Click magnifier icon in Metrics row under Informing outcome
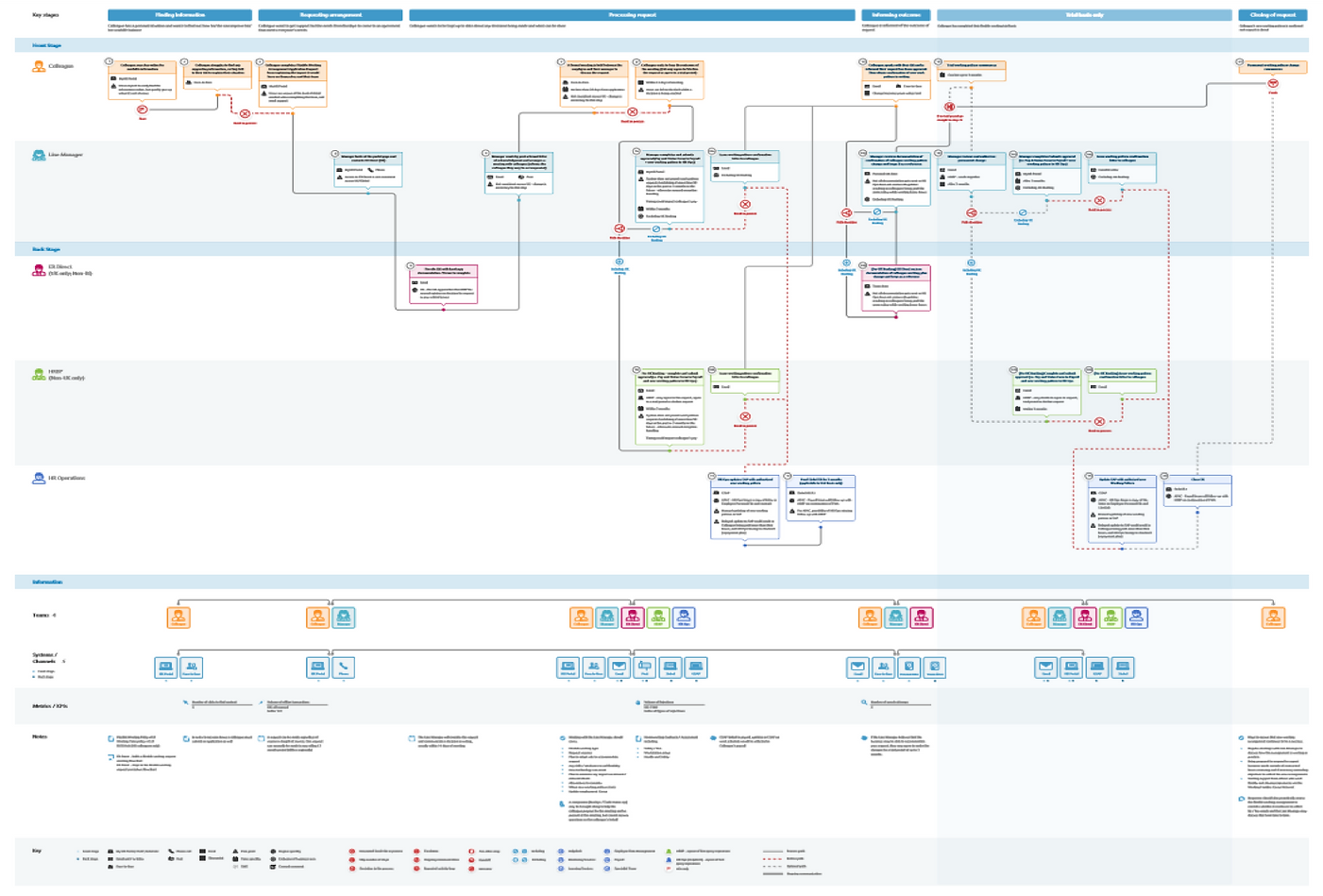Screen dimensions: 1323x896 click(x=864, y=702)
